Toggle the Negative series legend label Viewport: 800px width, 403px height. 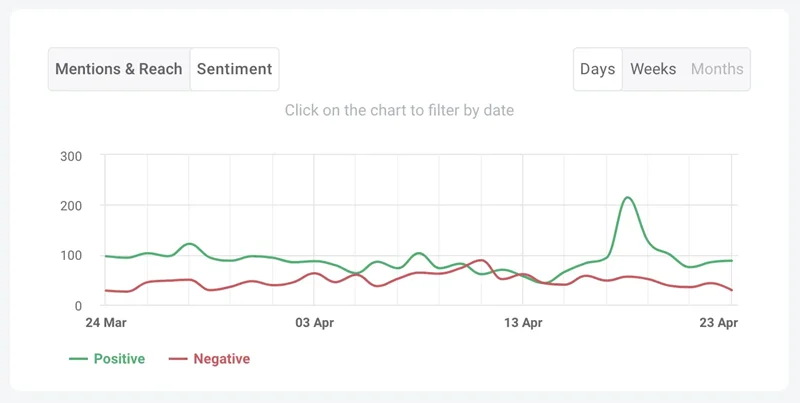point(221,358)
